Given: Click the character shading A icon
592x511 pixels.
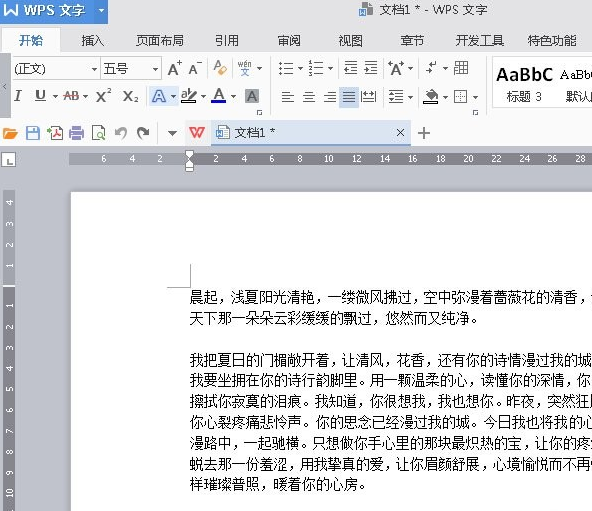Looking at the screenshot, I should (252, 96).
